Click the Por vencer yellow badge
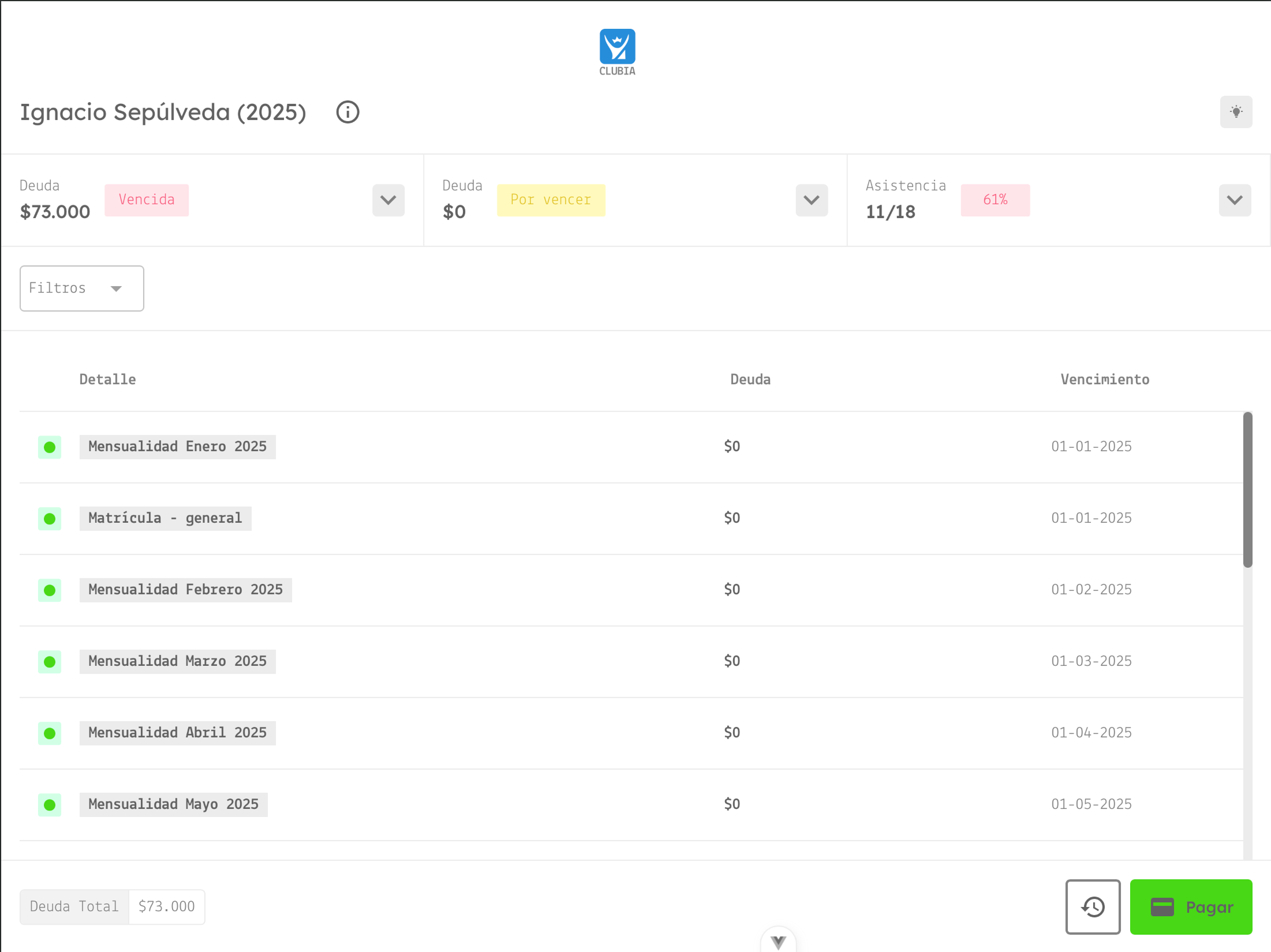 (x=551, y=200)
